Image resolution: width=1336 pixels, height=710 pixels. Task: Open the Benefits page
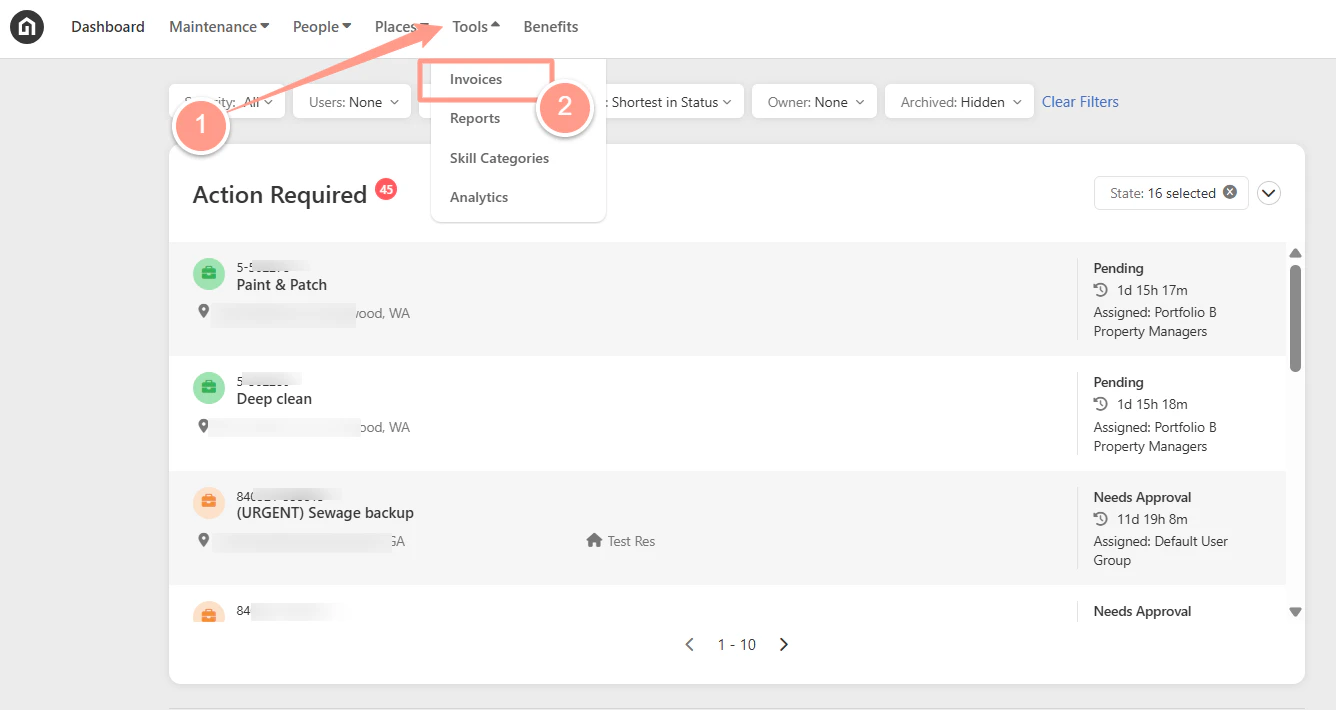click(x=551, y=27)
